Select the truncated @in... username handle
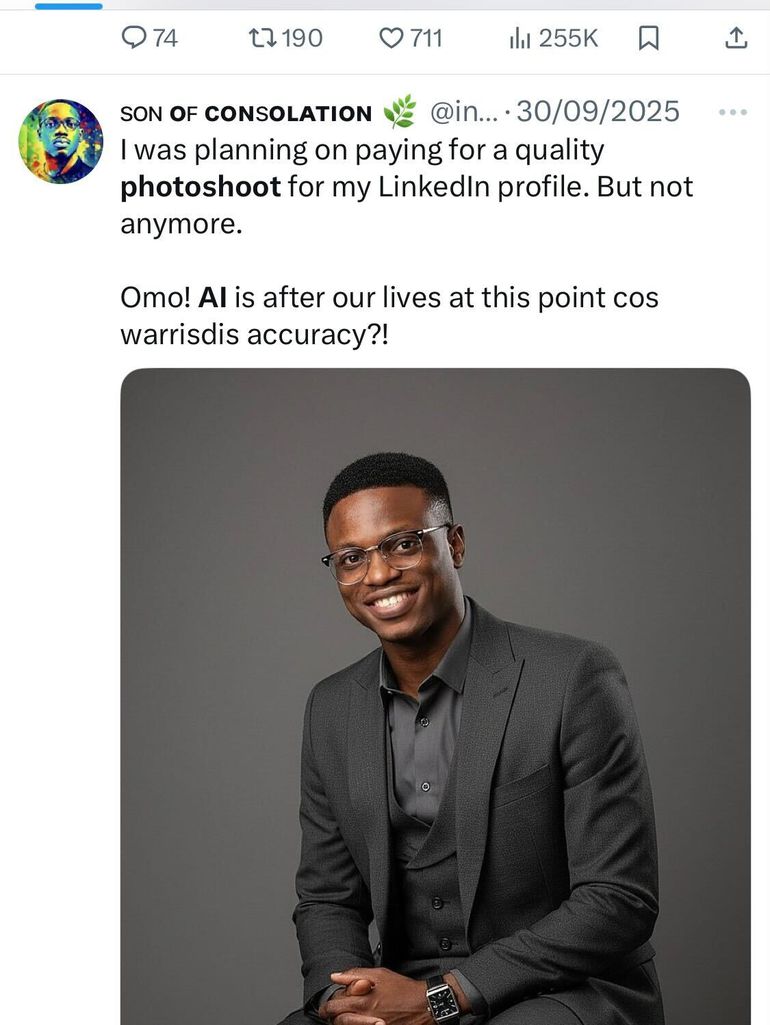 pos(463,112)
